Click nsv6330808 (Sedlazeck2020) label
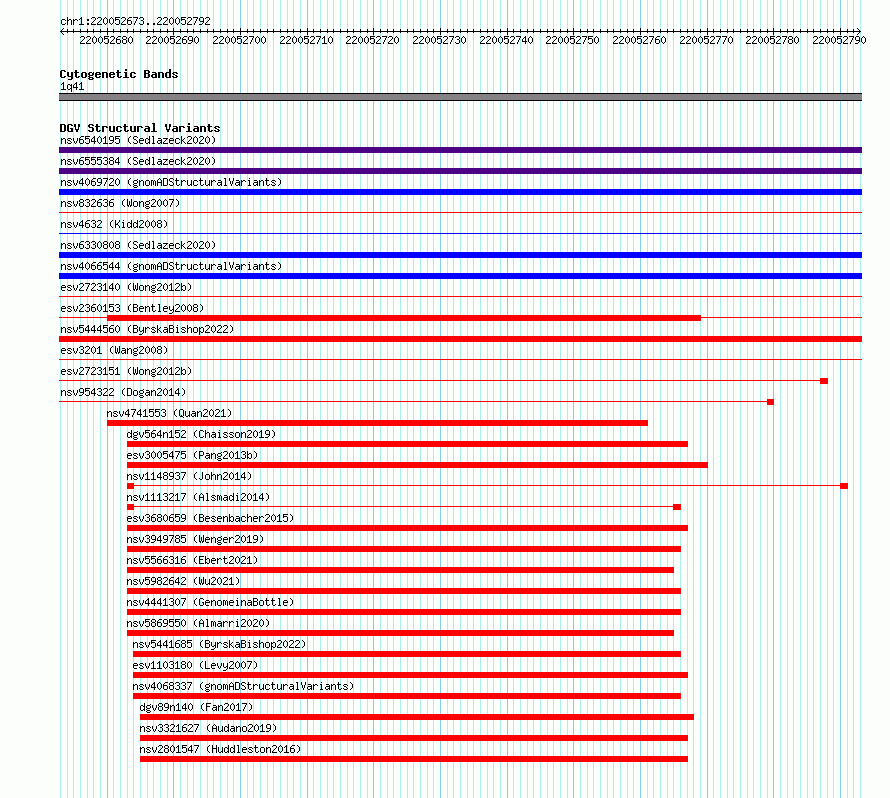 pos(138,245)
